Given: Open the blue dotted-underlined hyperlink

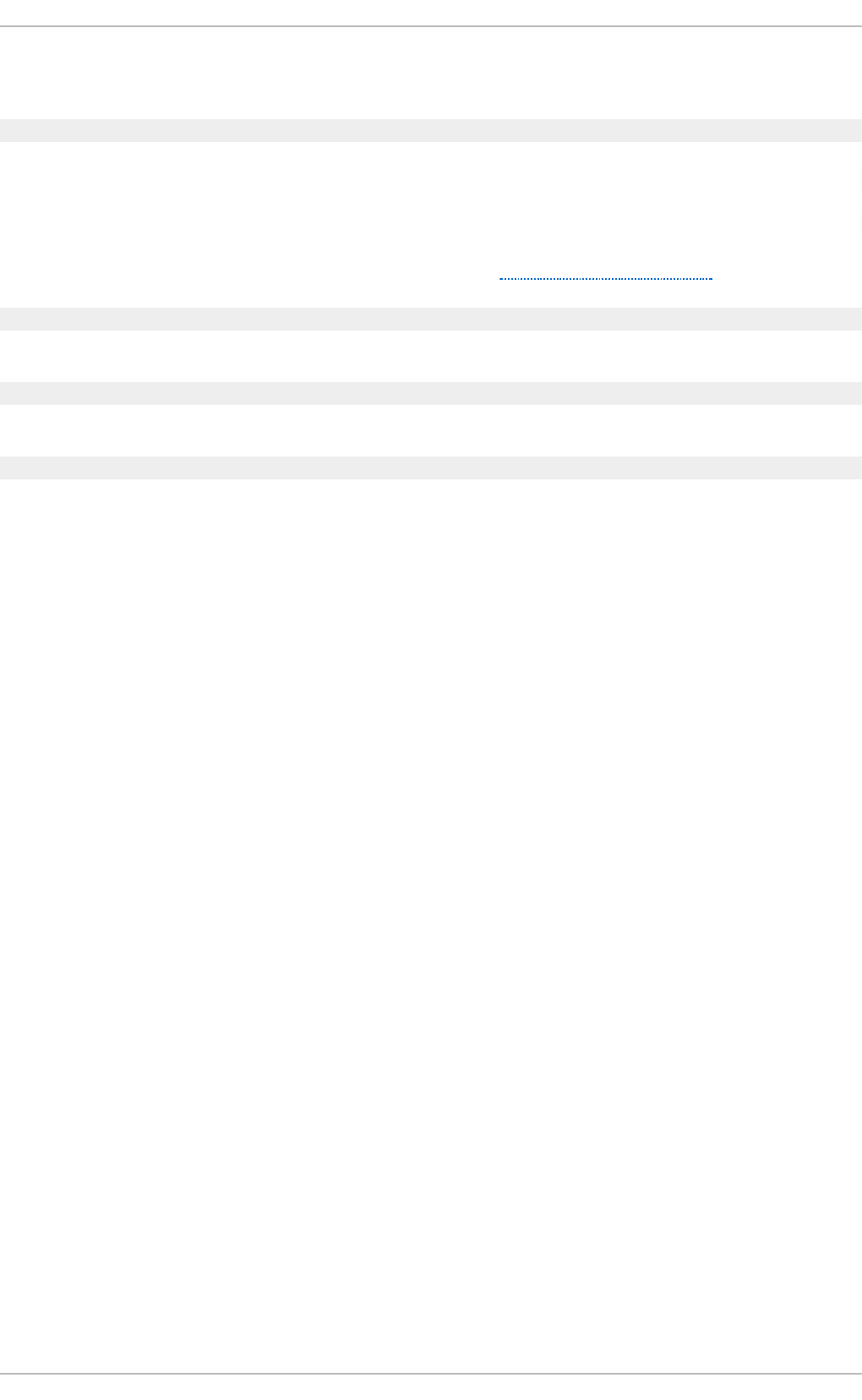Looking at the screenshot, I should tap(606, 277).
